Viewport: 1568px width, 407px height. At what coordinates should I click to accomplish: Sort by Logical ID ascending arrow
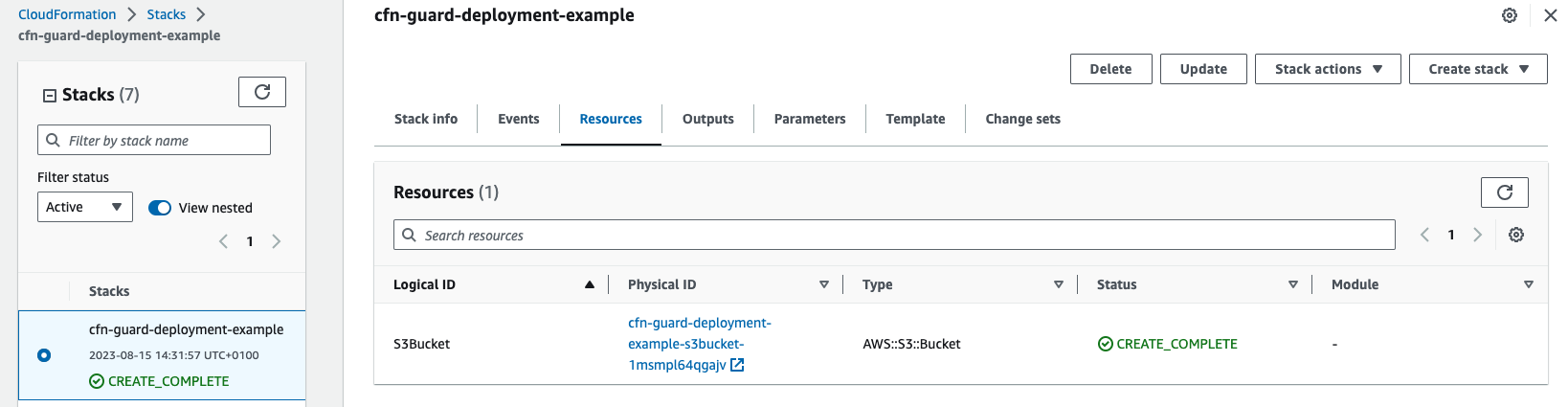pyautogui.click(x=590, y=284)
